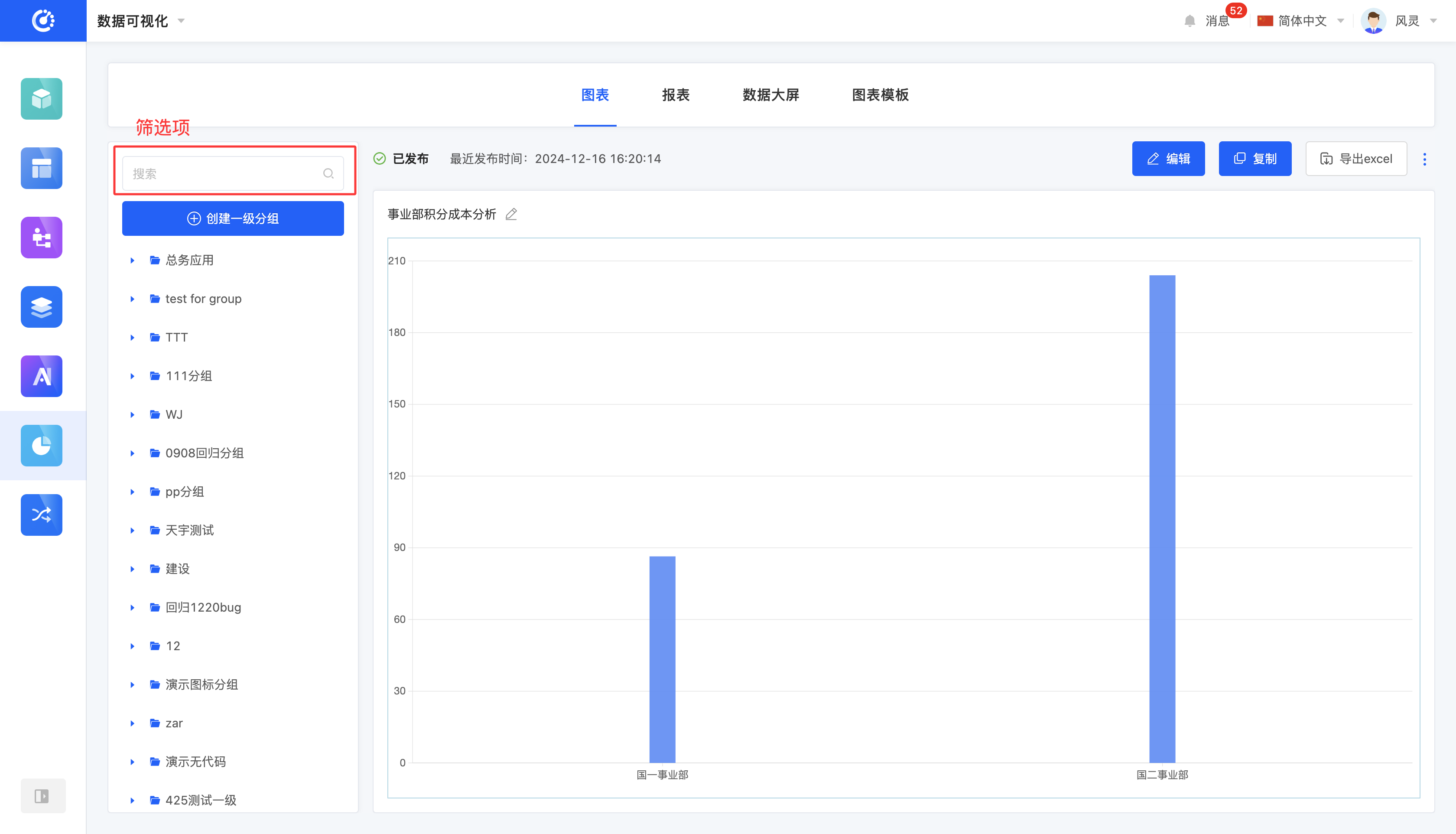Click the 导出excel button

1356,159
